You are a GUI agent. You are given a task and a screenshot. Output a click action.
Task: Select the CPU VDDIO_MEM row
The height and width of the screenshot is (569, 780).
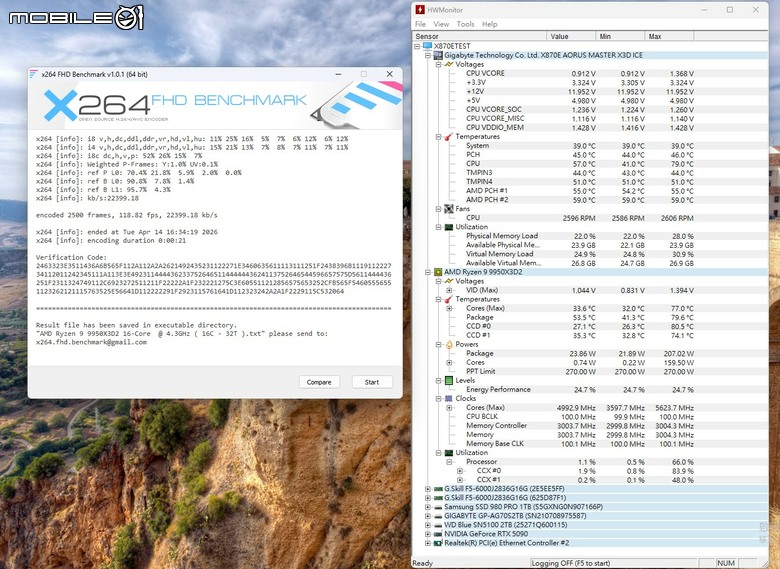point(589,127)
